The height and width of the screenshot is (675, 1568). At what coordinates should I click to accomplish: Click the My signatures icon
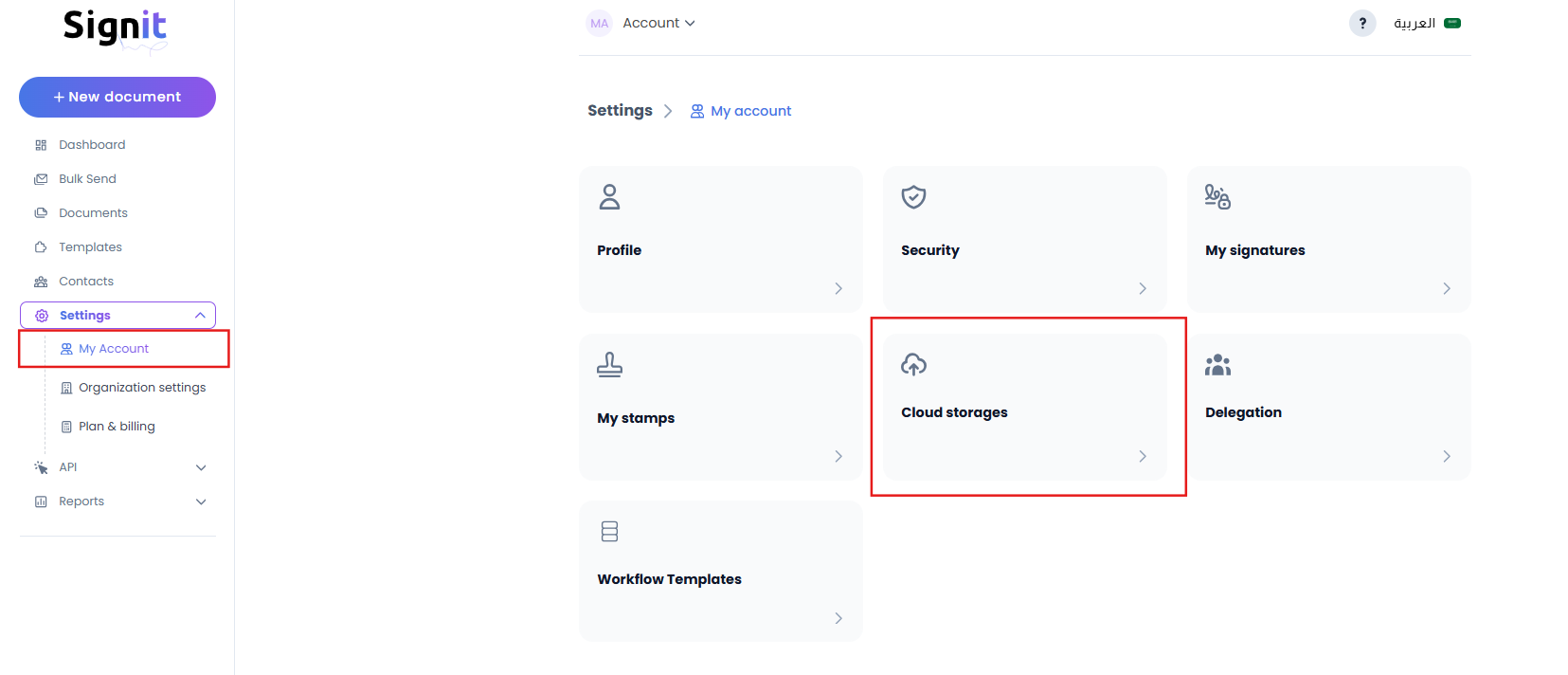[x=1217, y=197]
